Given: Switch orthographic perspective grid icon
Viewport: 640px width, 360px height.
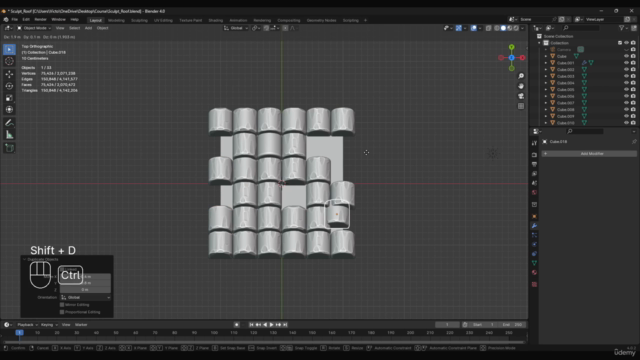Looking at the screenshot, I should click(521, 106).
